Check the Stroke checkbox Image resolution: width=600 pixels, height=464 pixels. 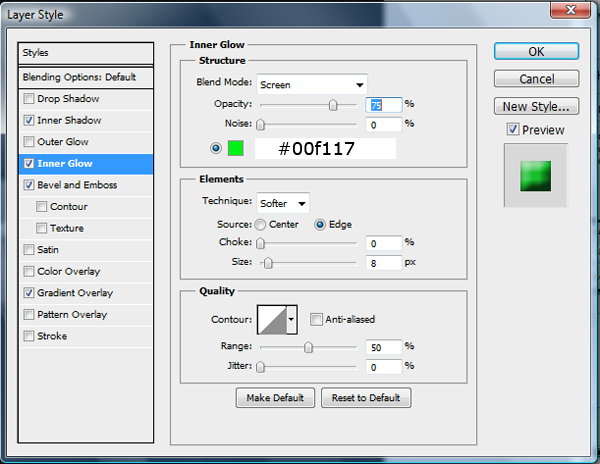point(29,336)
